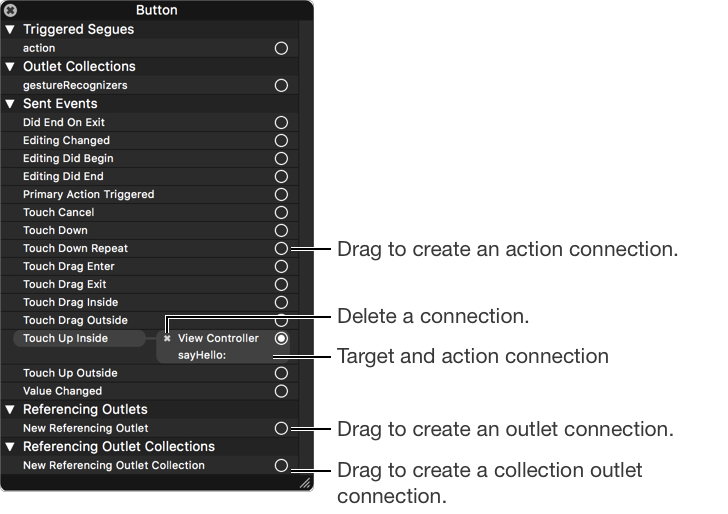728x514 pixels.
Task: Click the New Referencing Outlet connection circle
Action: click(x=281, y=428)
